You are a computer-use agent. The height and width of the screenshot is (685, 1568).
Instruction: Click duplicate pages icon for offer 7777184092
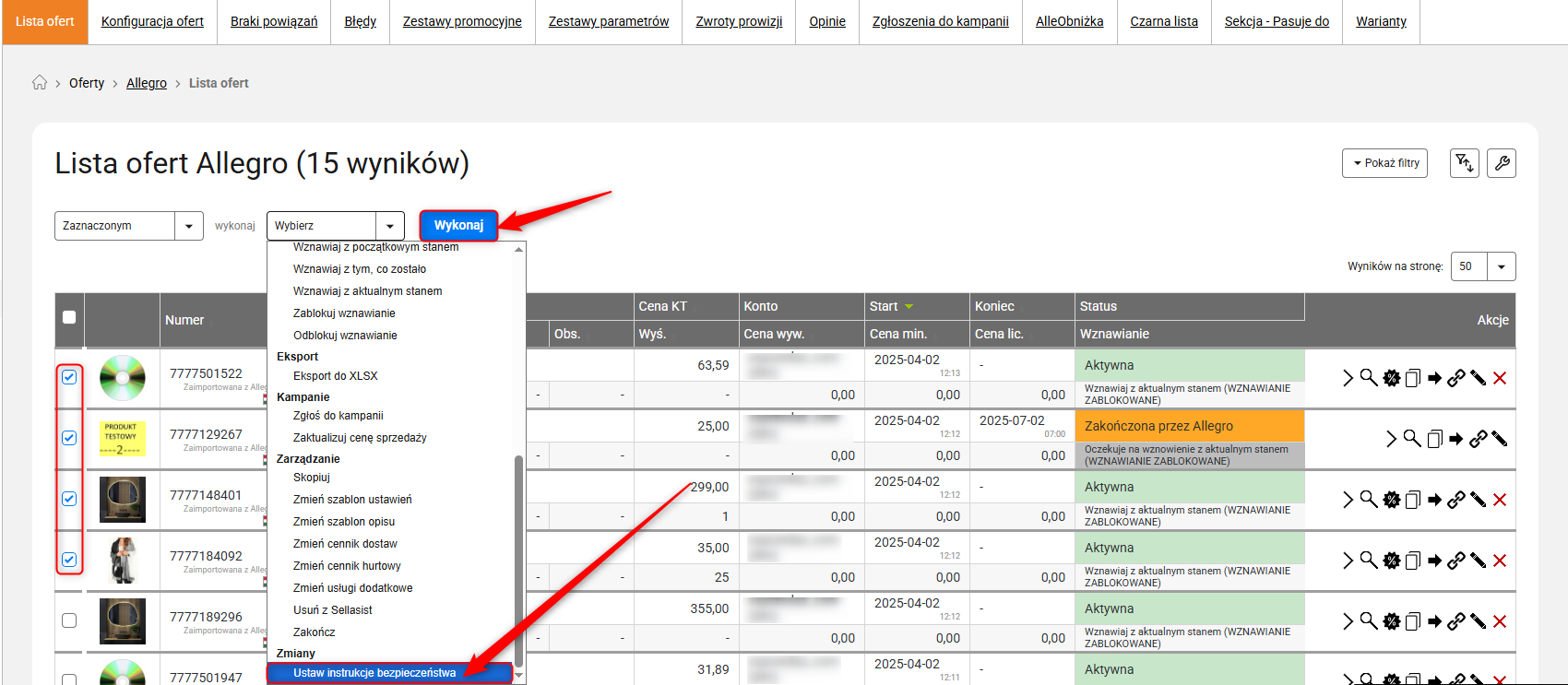coord(1412,561)
